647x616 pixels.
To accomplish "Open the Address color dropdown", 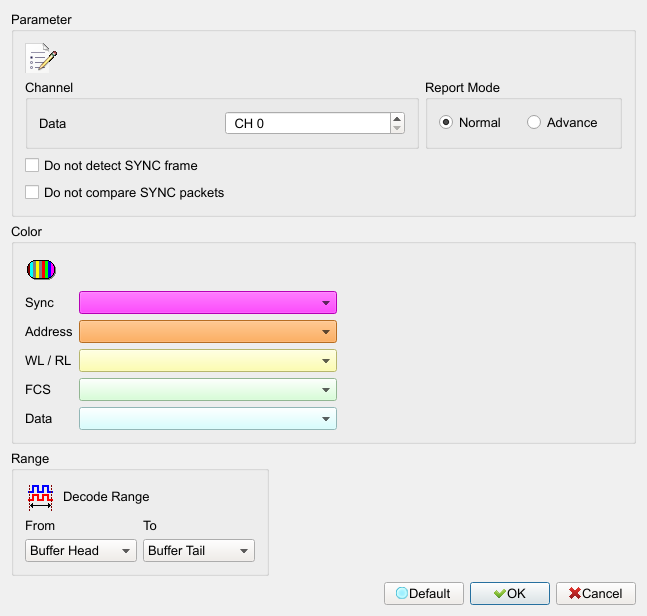I will pos(208,332).
